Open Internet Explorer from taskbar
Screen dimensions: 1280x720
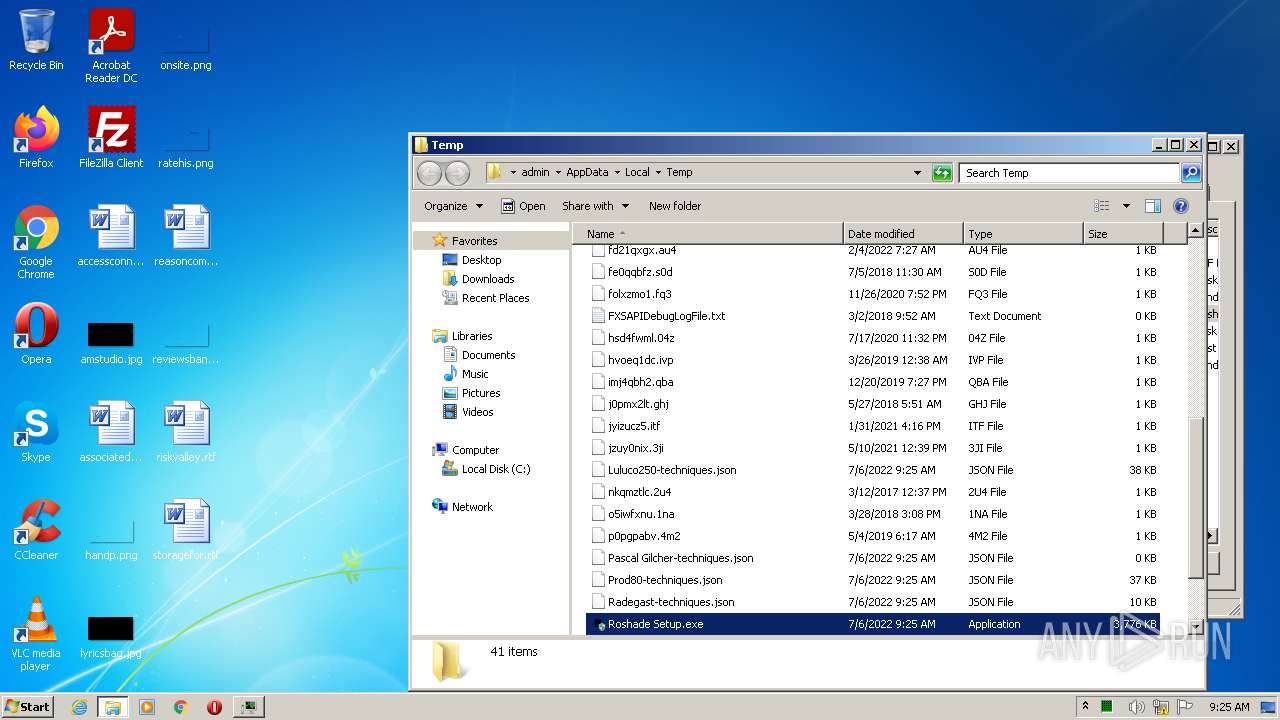79,707
